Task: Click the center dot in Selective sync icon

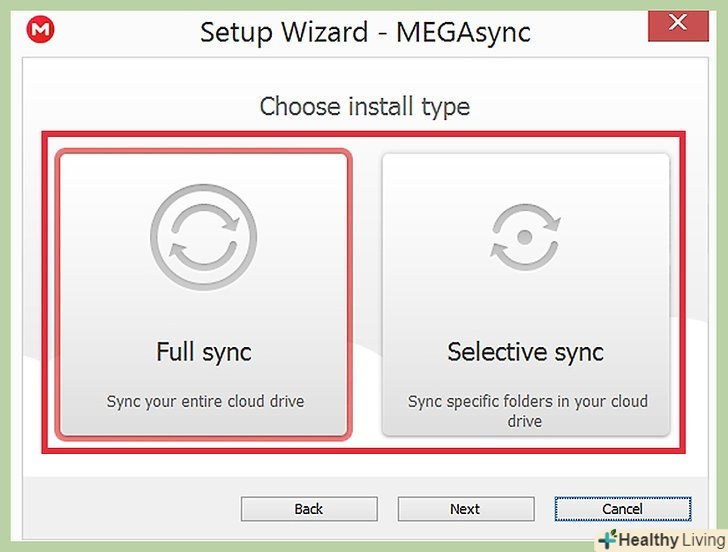Action: tap(526, 238)
